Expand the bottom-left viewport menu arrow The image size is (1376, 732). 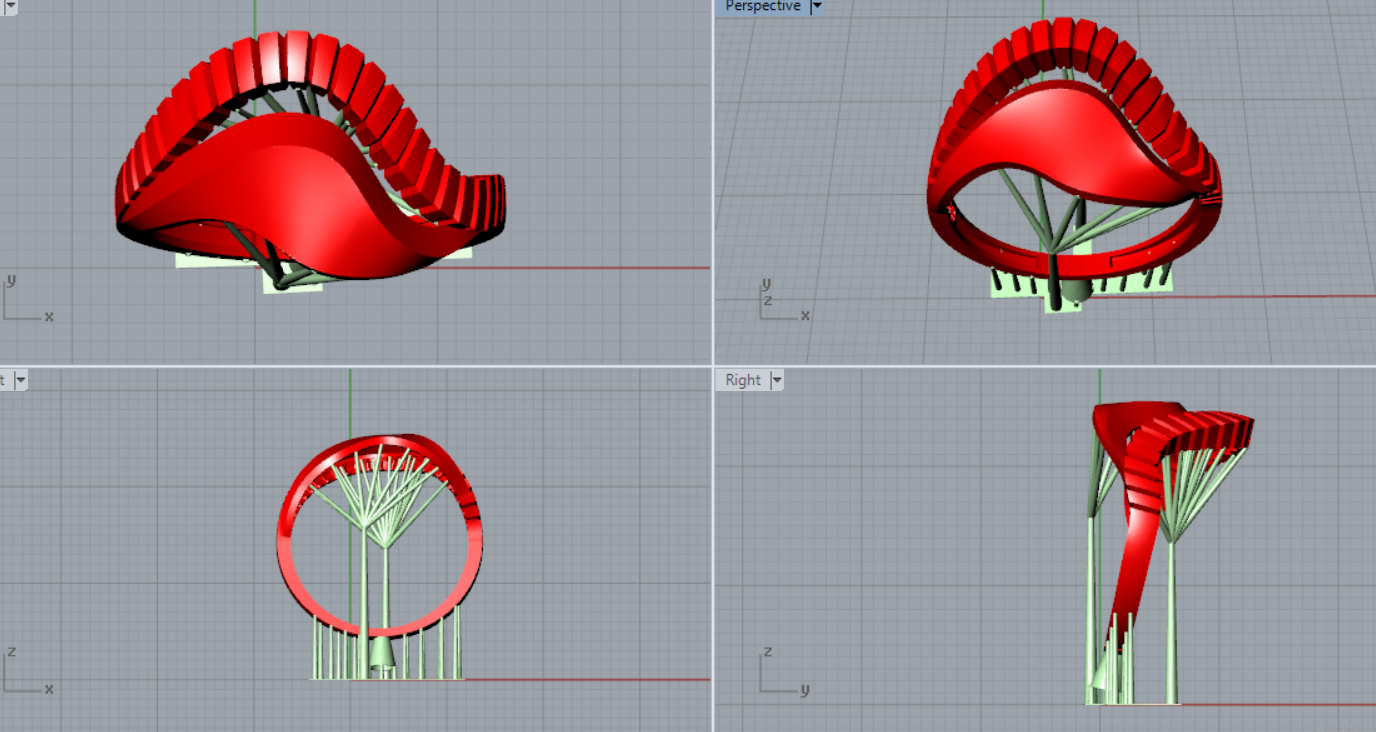20,380
